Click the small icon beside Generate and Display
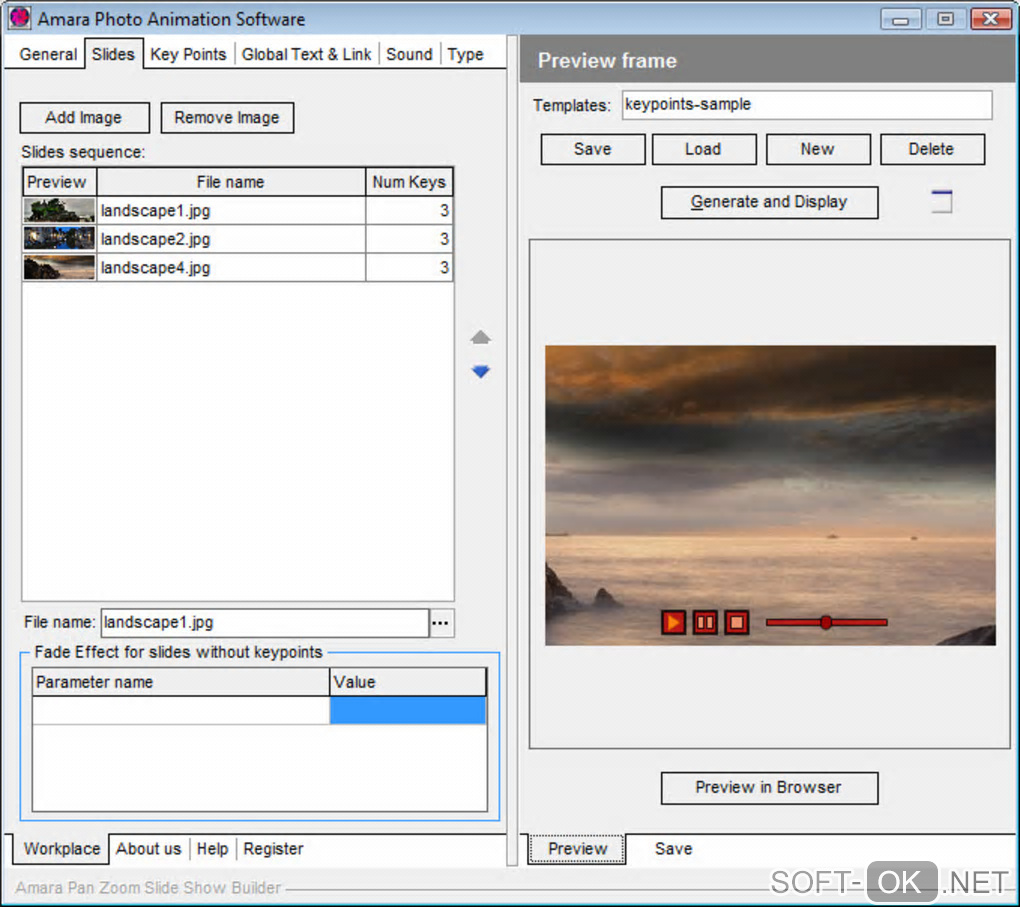Screen dimensions: 1020x907 (941, 201)
